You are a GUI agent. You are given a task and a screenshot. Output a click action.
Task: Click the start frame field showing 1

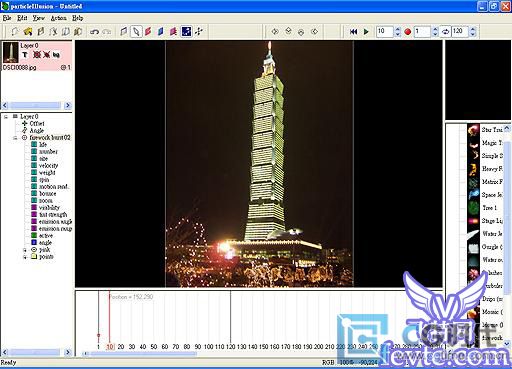click(x=423, y=32)
